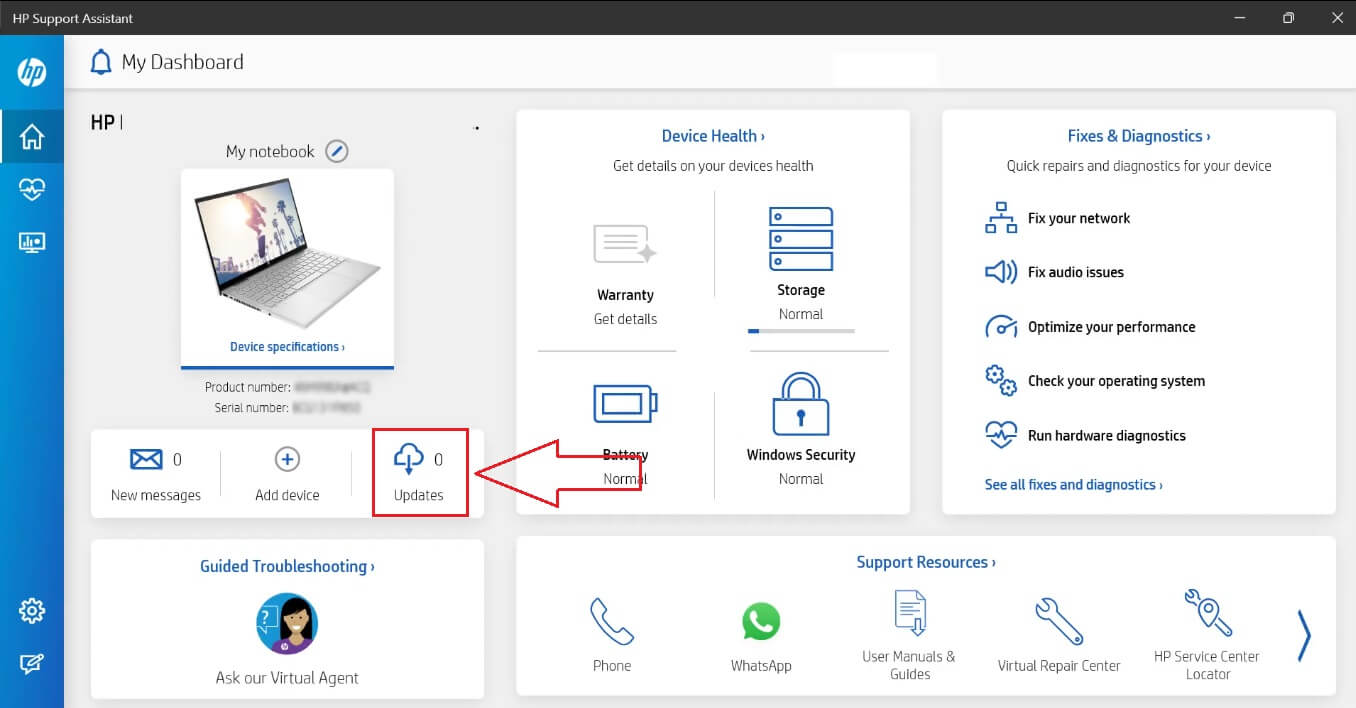The image size is (1356, 708).
Task: Click the notification bell icon
Action: pos(101,63)
